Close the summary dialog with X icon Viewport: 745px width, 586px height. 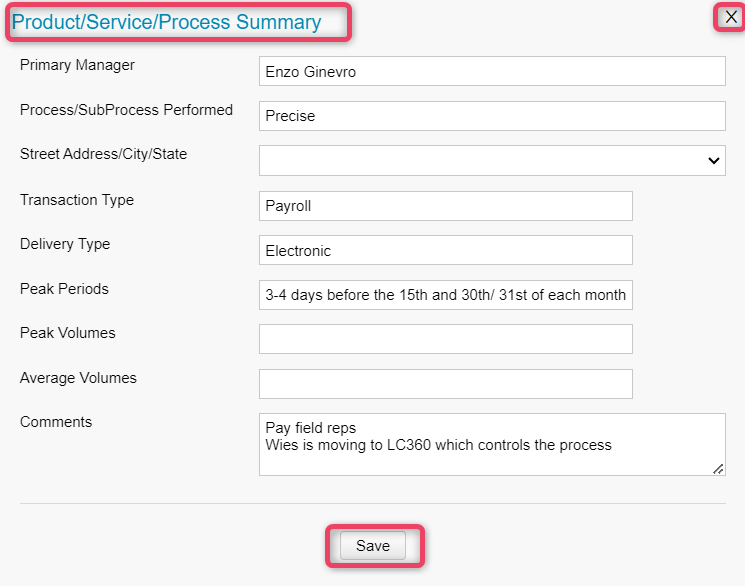(731, 17)
